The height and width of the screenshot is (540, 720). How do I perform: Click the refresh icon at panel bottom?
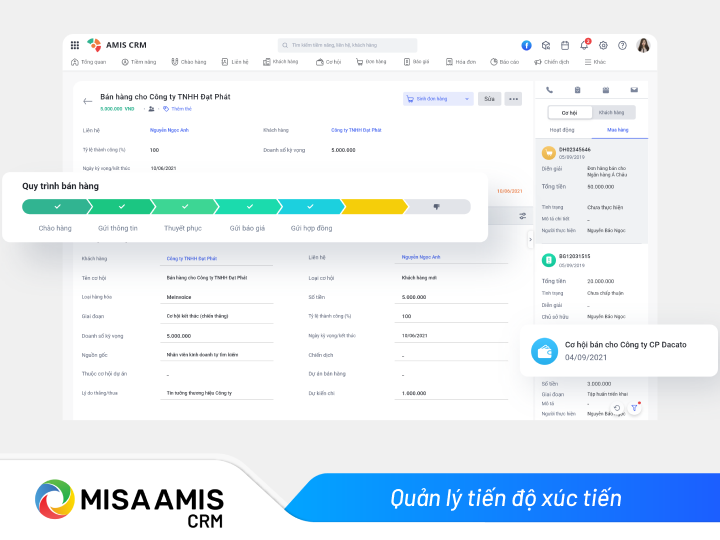point(617,408)
